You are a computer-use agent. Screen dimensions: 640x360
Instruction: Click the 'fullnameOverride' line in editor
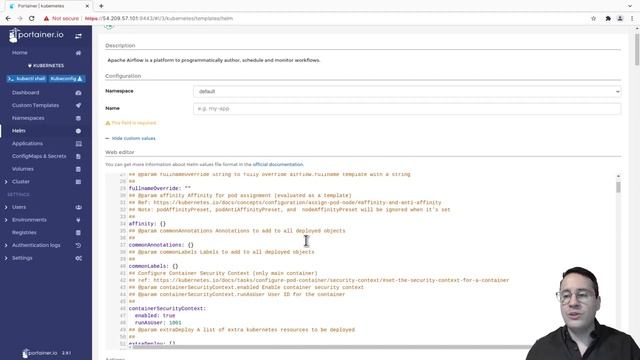point(160,189)
